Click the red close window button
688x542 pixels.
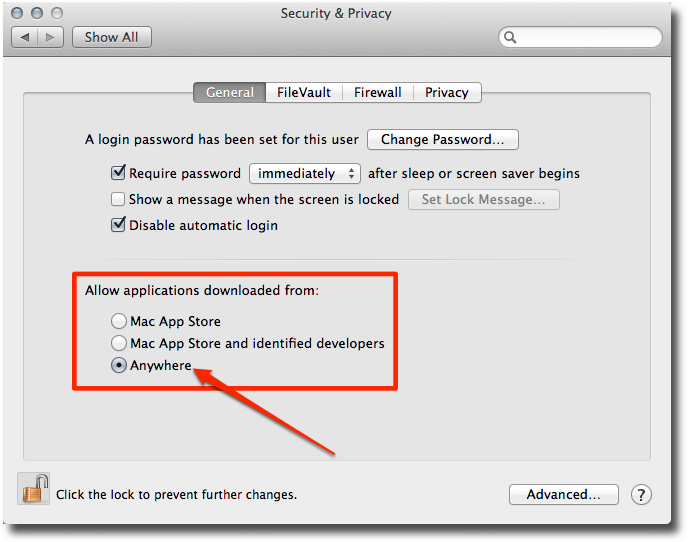coord(18,14)
